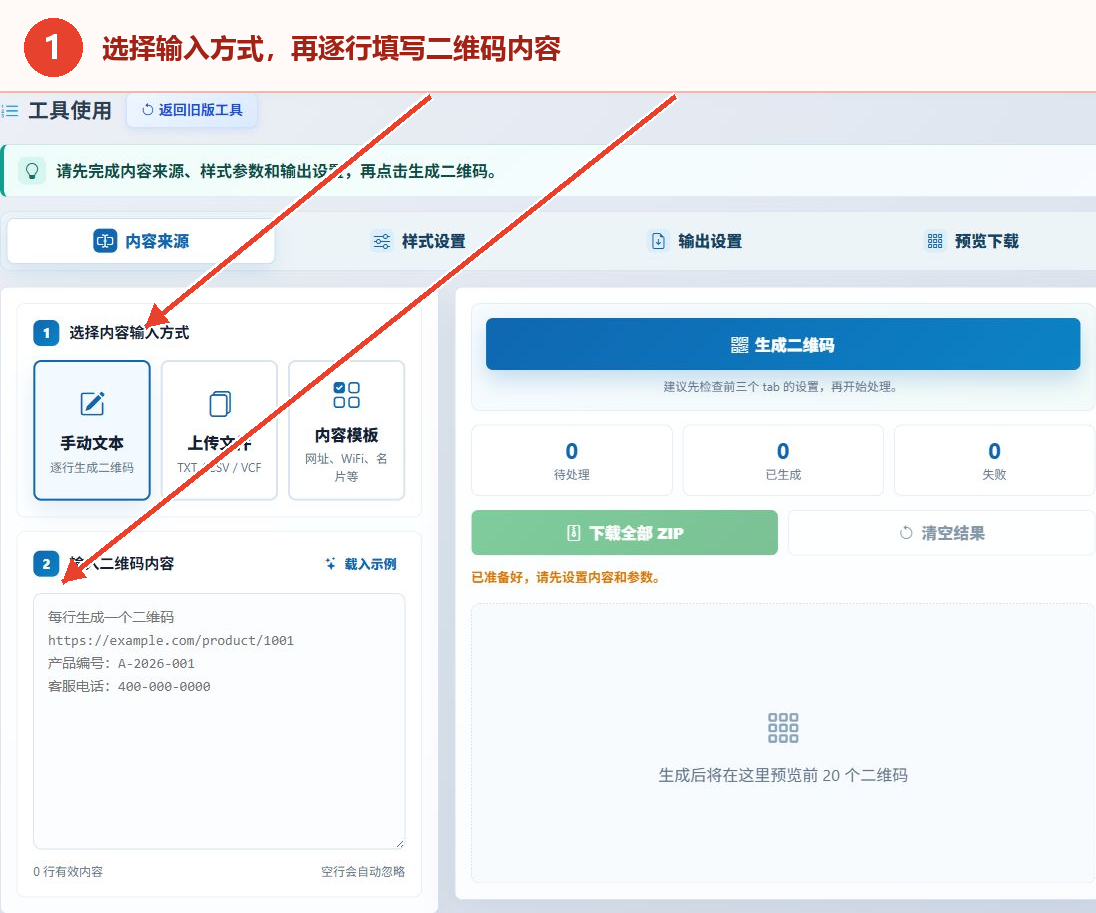Click the 工具使用 heading
Screen dimensions: 1096x913
click(x=70, y=110)
